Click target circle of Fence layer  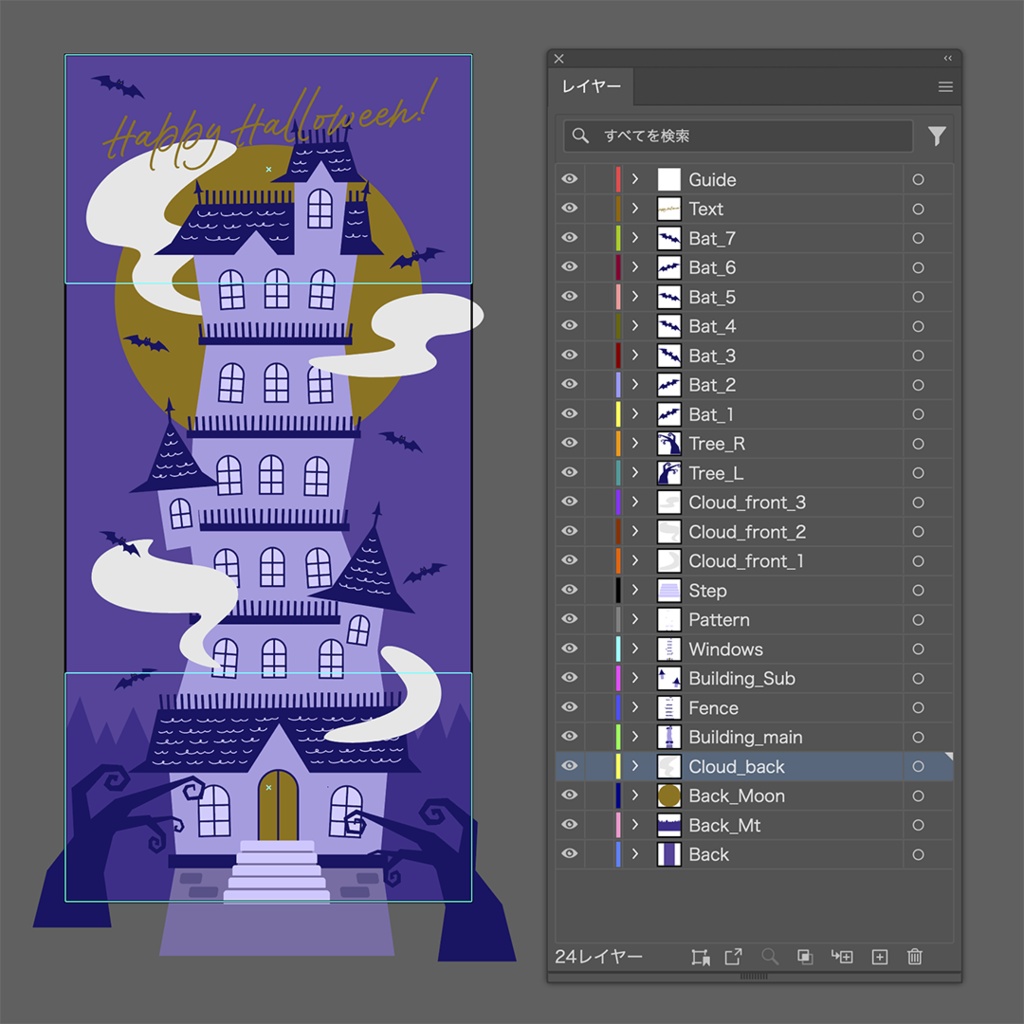click(x=918, y=708)
